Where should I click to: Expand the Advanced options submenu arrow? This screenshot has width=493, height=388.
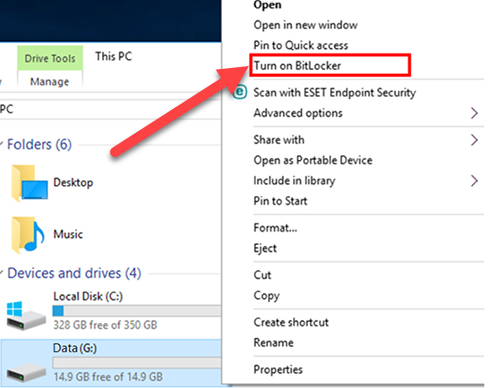coord(474,113)
